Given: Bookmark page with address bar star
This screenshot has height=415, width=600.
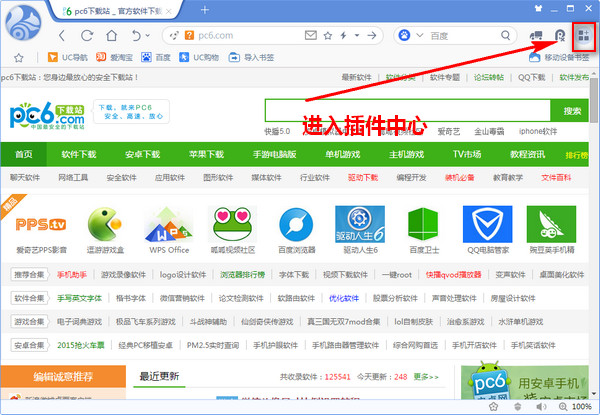Looking at the screenshot, I should 328,36.
